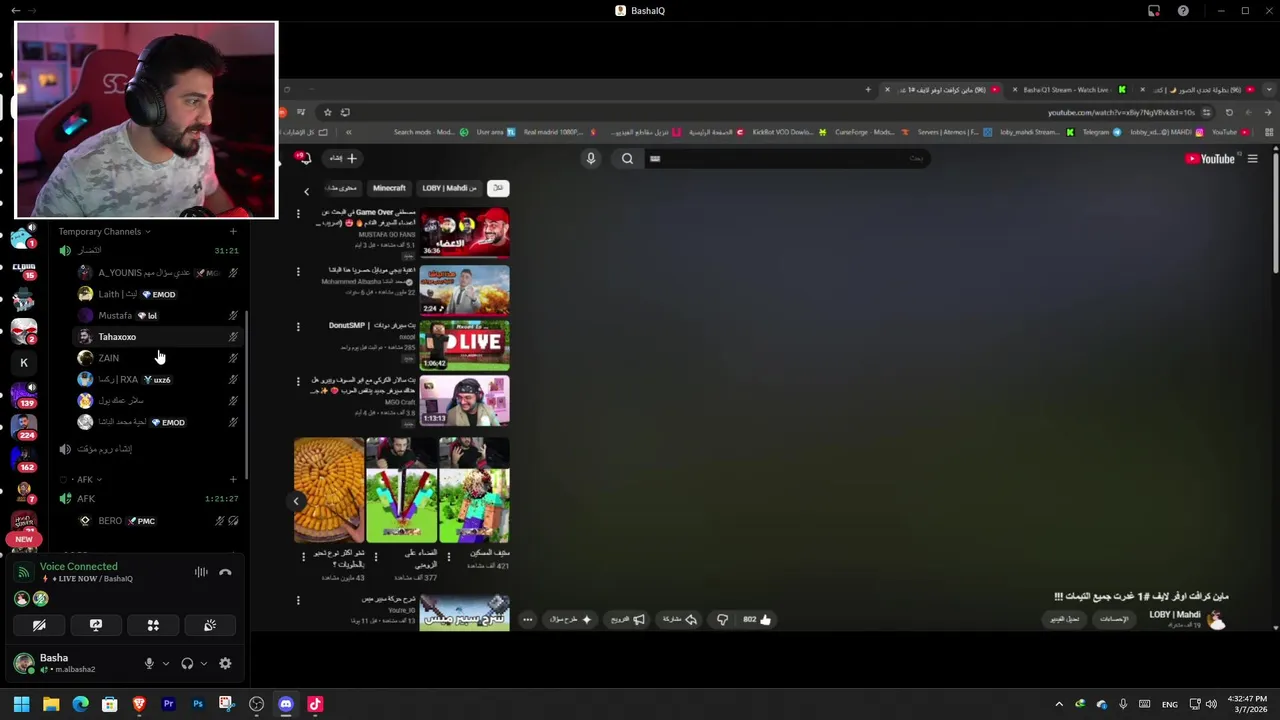Image resolution: width=1280 pixels, height=720 pixels.
Task: Select user ZAIN in voice channel
Action: [x=158, y=358]
